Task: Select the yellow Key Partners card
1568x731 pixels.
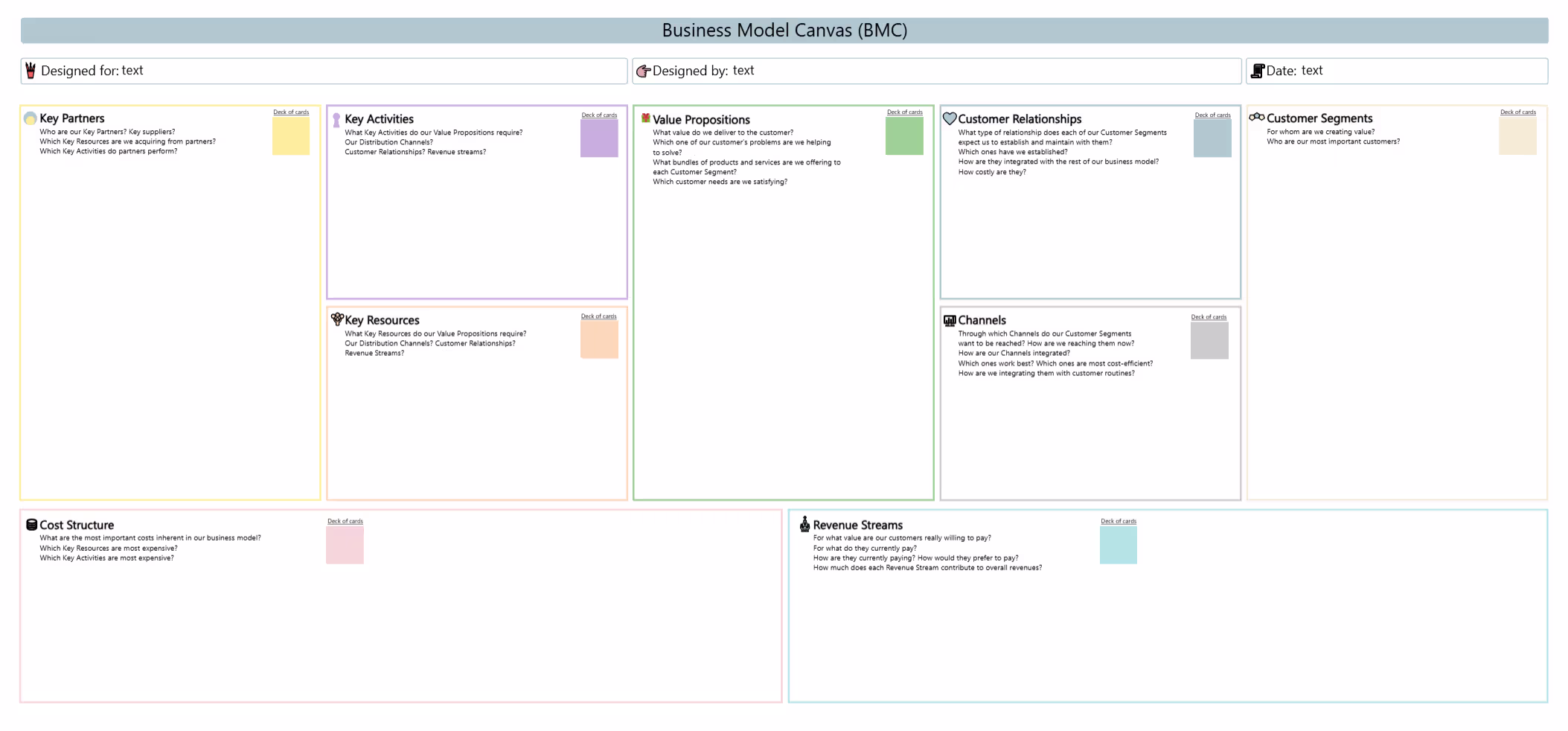Action: point(291,136)
